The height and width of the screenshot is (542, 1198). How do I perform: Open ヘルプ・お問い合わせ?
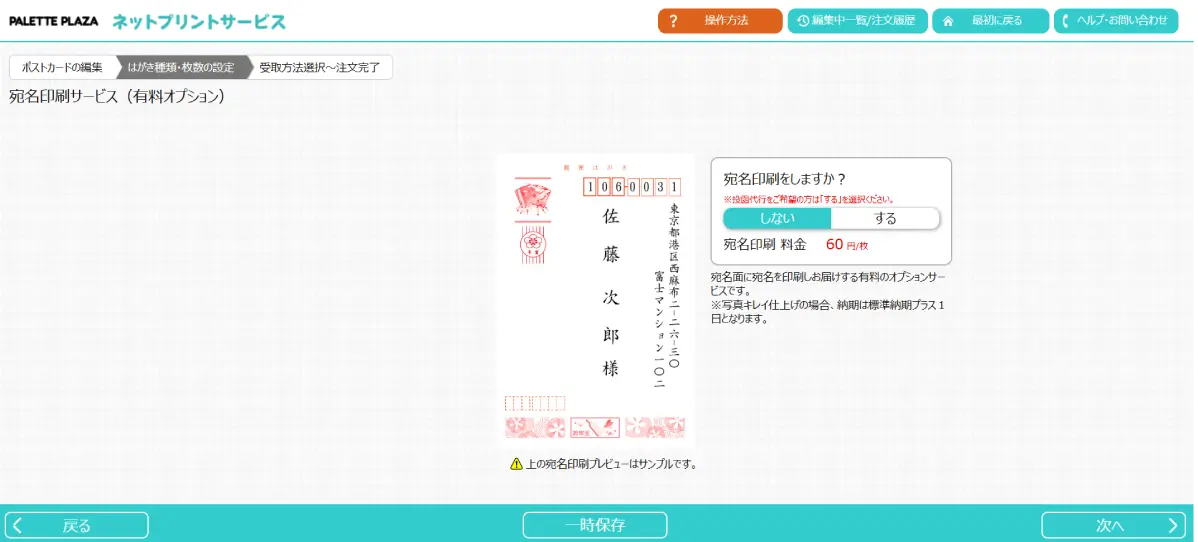tap(1115, 21)
